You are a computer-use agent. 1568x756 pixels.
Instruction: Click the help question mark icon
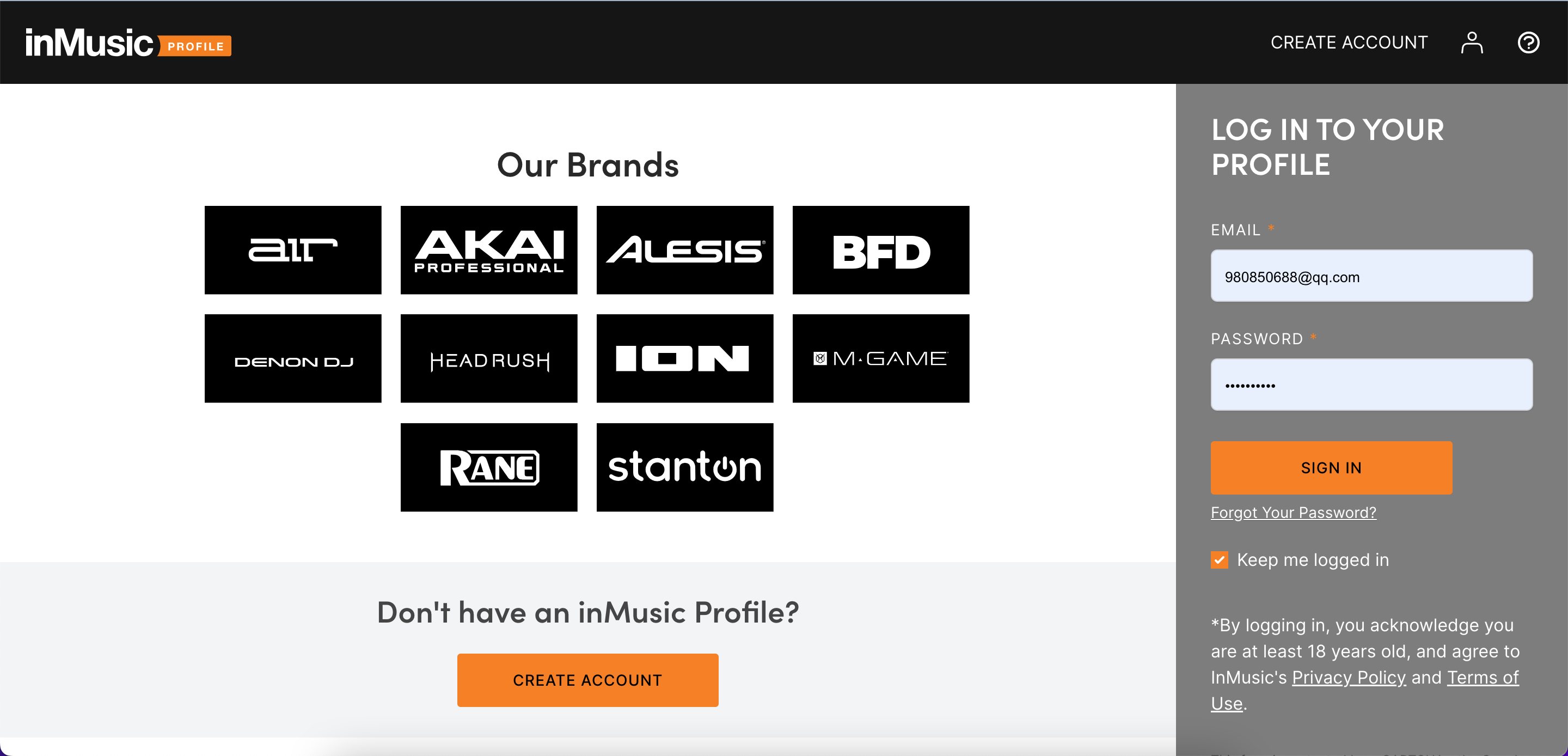coord(1528,42)
